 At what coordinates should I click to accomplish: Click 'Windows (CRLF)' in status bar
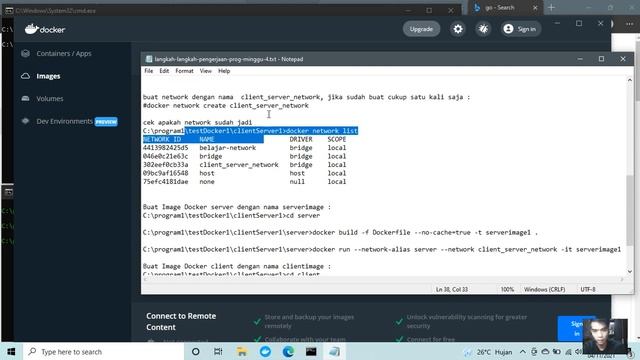click(x=544, y=289)
